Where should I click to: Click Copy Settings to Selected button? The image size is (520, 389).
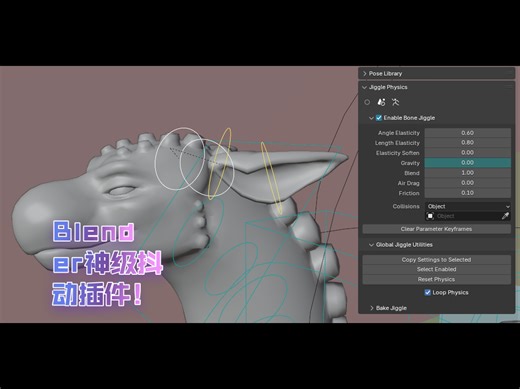[x=436, y=260]
